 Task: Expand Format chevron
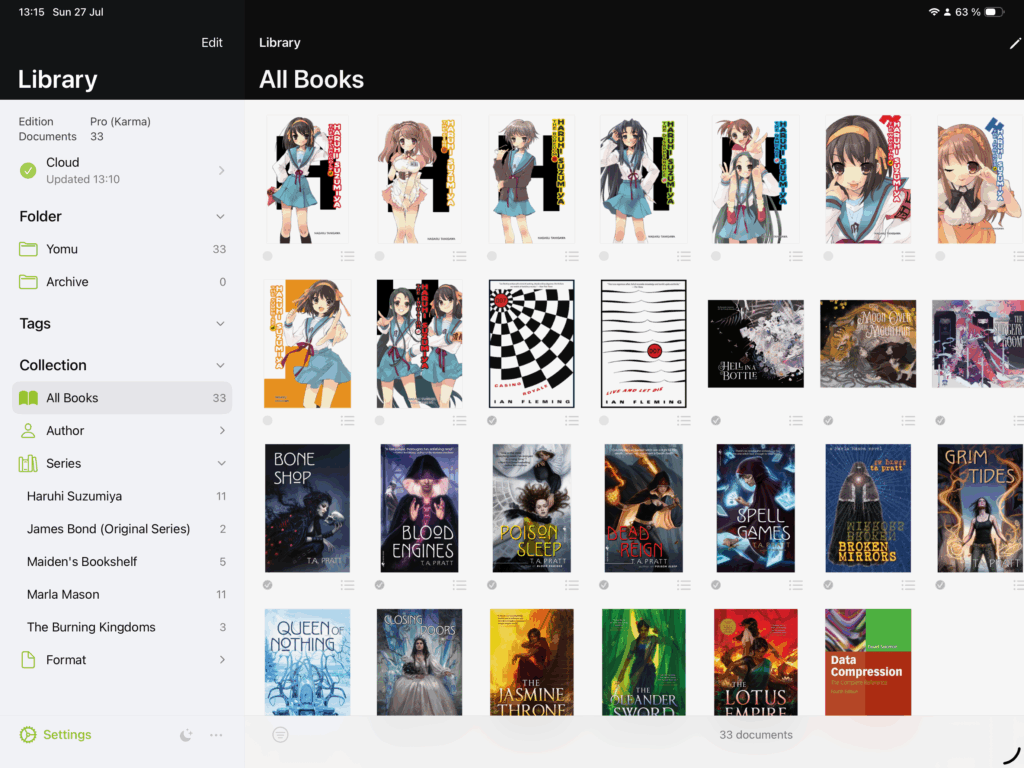point(222,660)
